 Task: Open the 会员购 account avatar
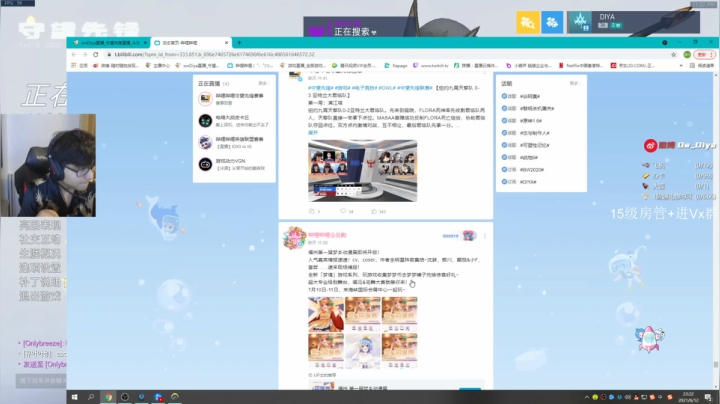tap(294, 237)
